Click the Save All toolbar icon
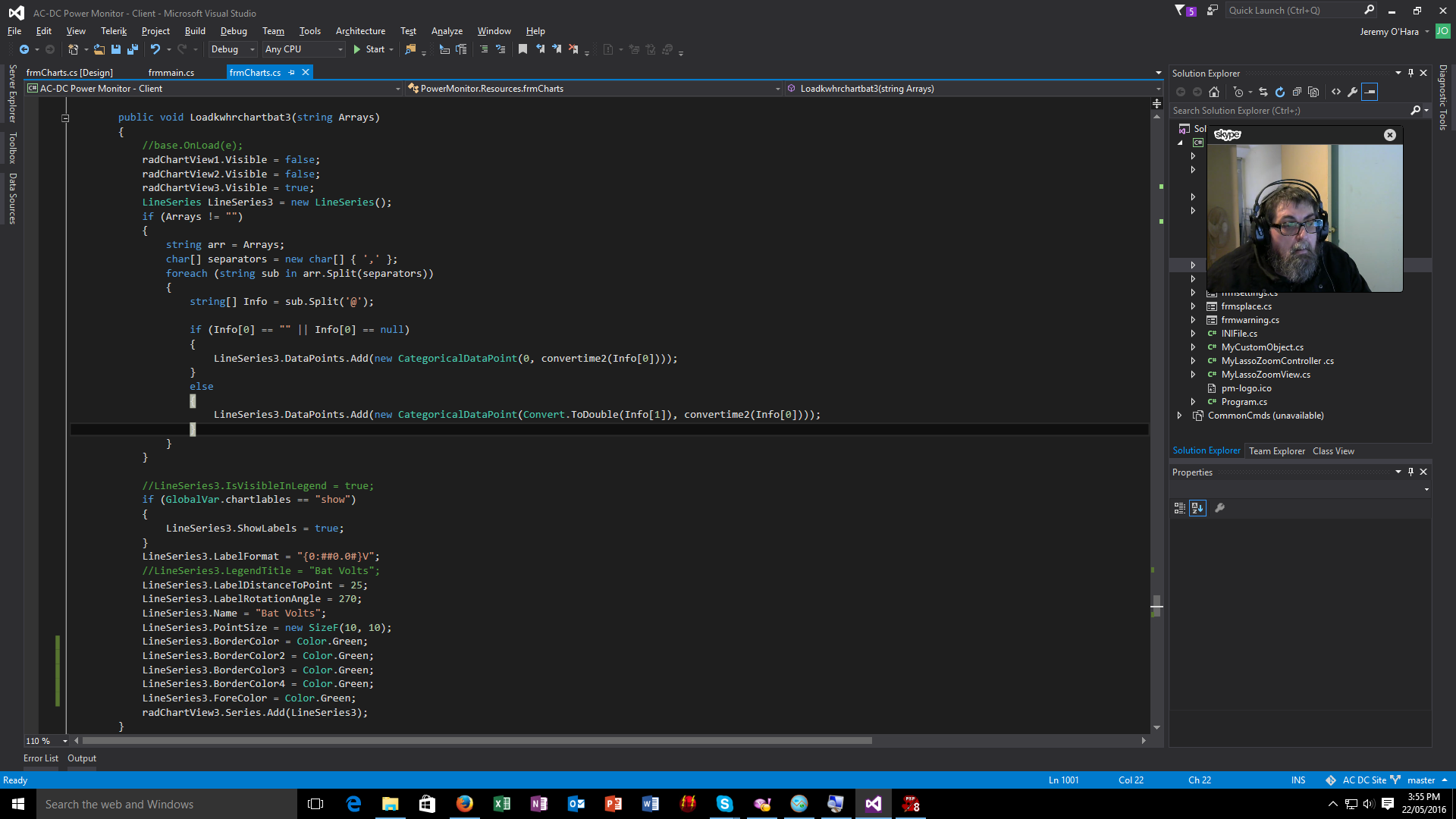 [x=133, y=49]
